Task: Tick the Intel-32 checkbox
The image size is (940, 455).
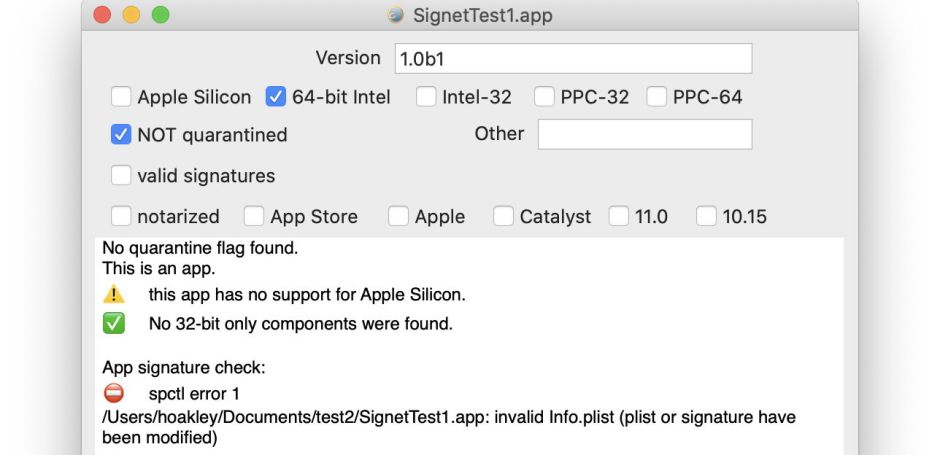Action: (x=426, y=97)
